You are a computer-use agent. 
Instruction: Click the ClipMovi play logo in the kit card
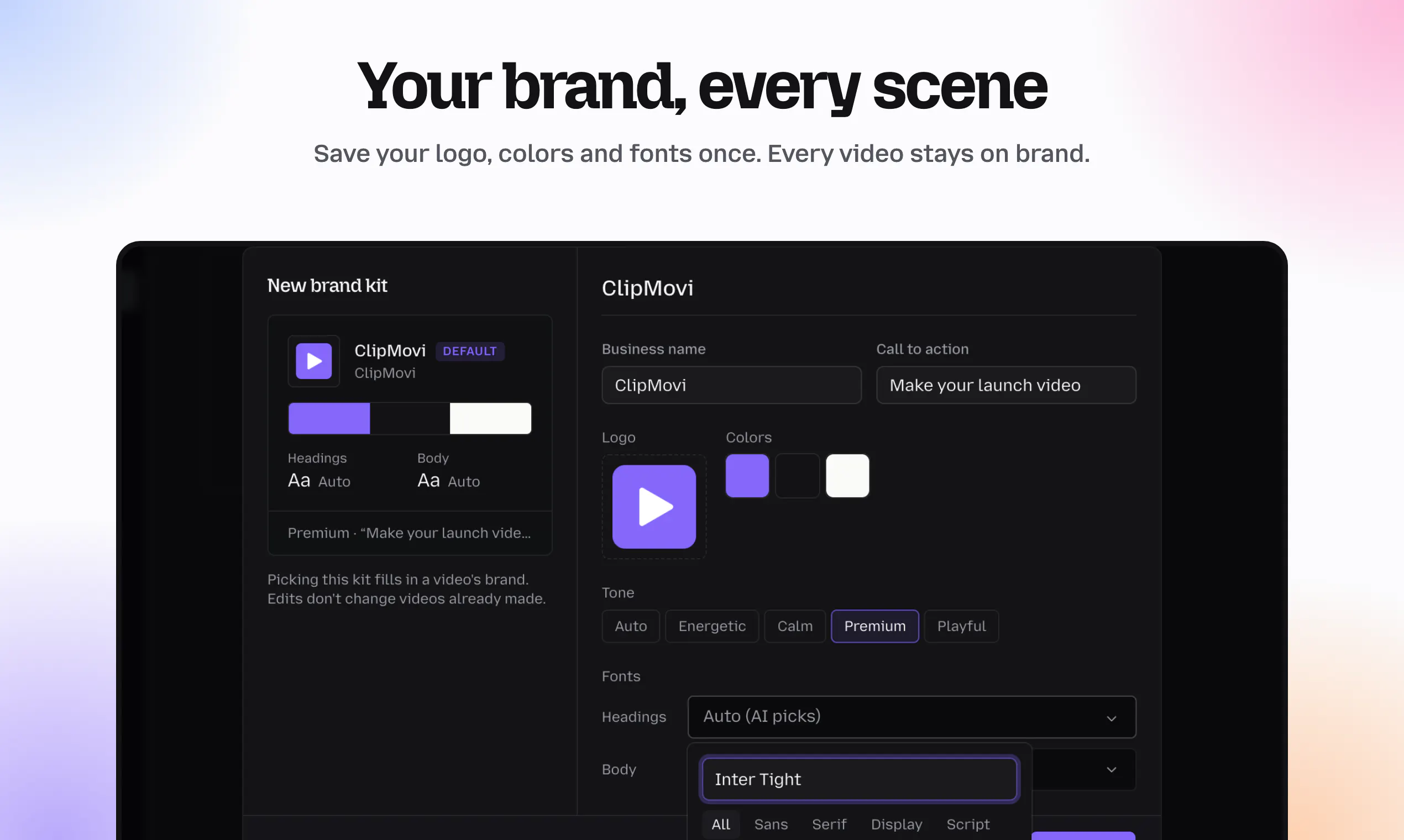point(313,361)
